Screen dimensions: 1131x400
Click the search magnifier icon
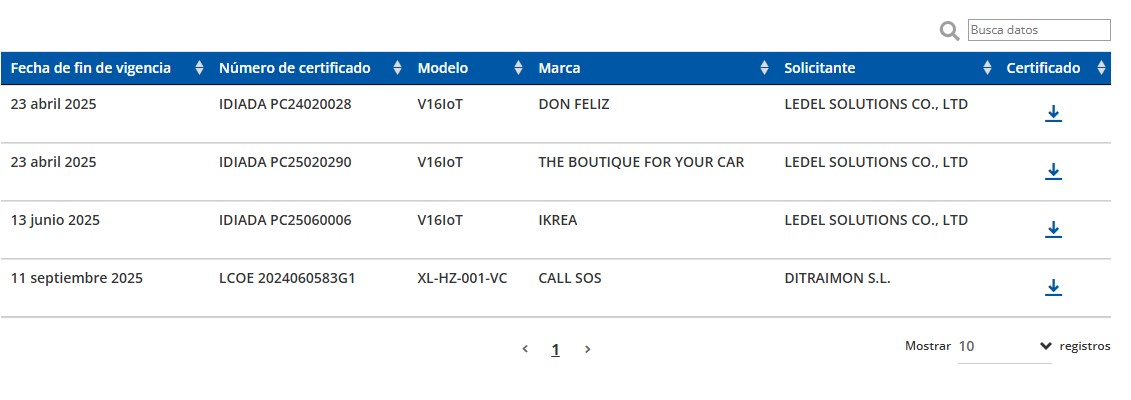click(949, 32)
